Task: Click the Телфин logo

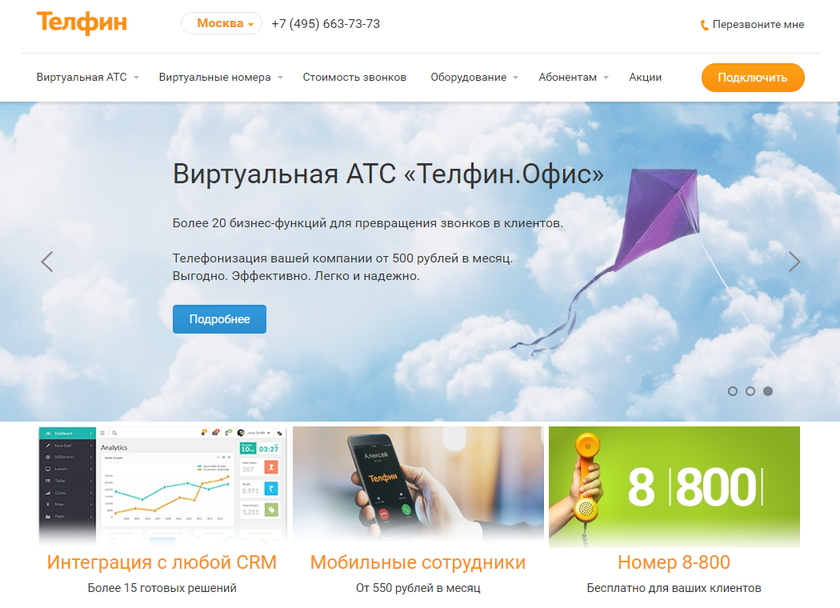Action: click(x=82, y=22)
